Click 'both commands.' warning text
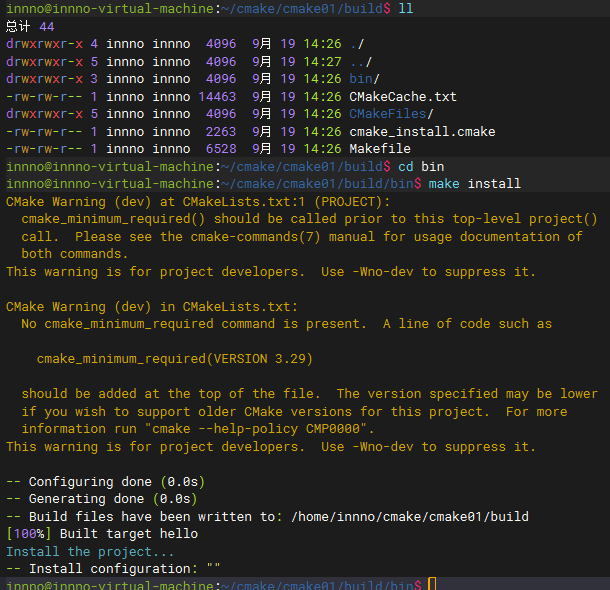Viewport: 610px width, 590px height. (x=75, y=254)
